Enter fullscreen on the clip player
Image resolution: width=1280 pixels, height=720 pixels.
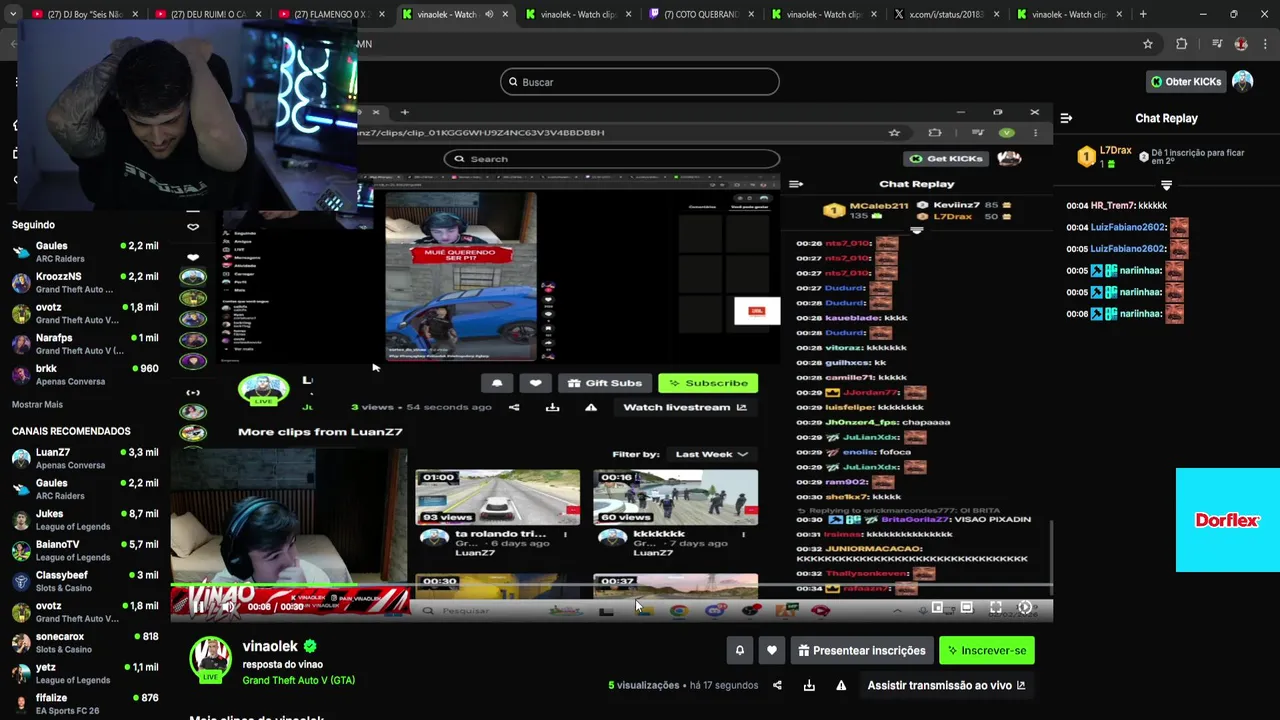click(x=995, y=607)
